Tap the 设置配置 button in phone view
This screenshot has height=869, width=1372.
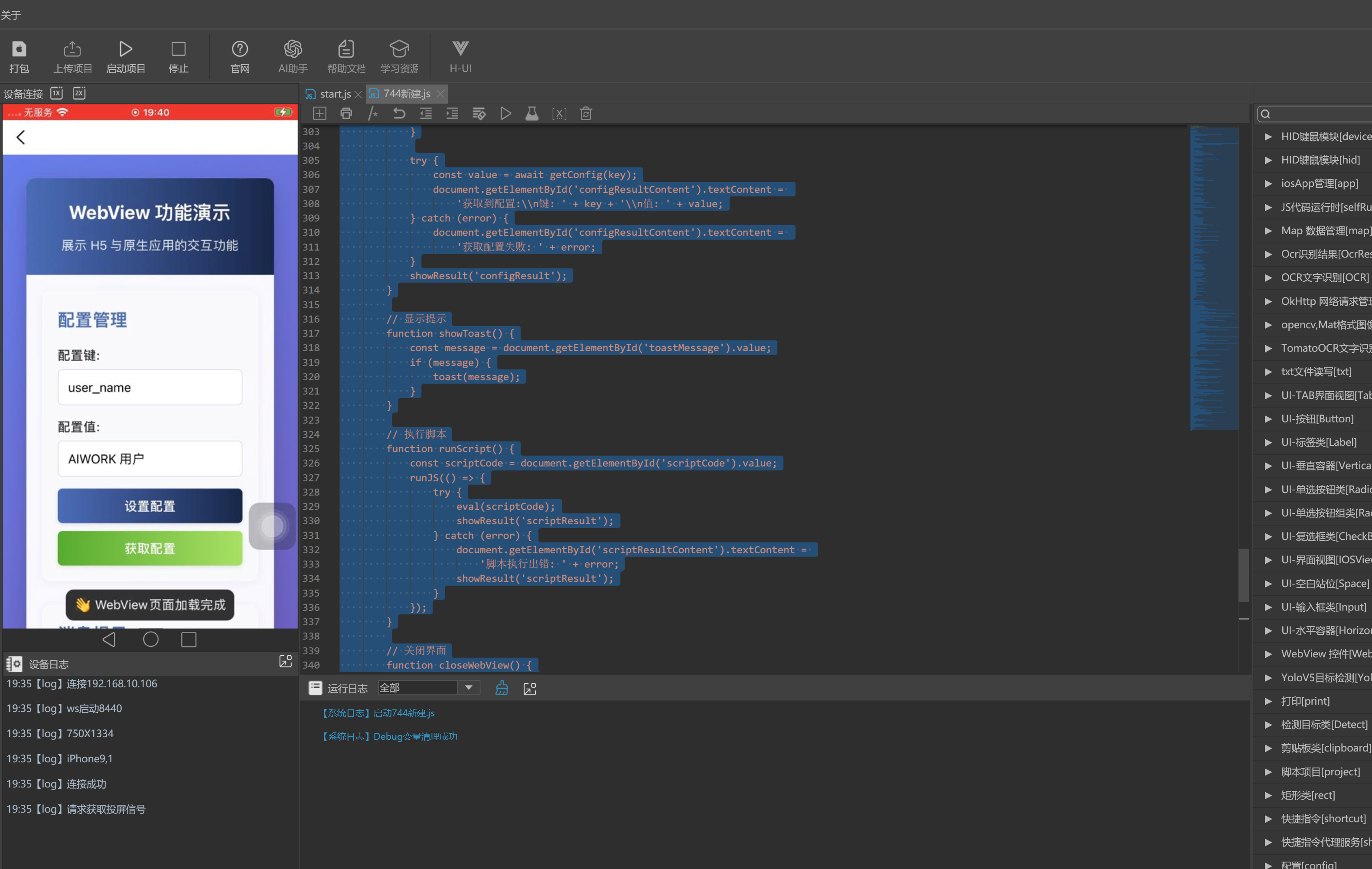pyautogui.click(x=150, y=506)
